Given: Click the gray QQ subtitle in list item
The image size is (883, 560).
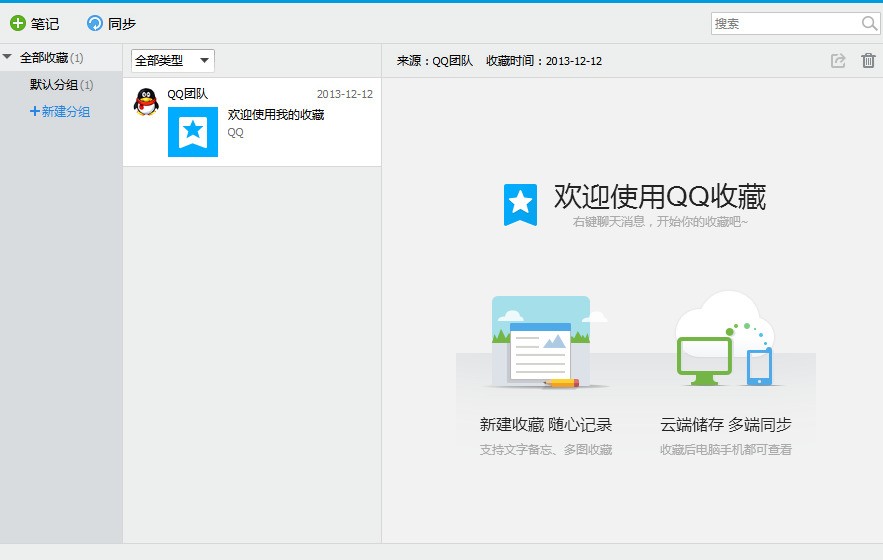Looking at the screenshot, I should click(235, 132).
